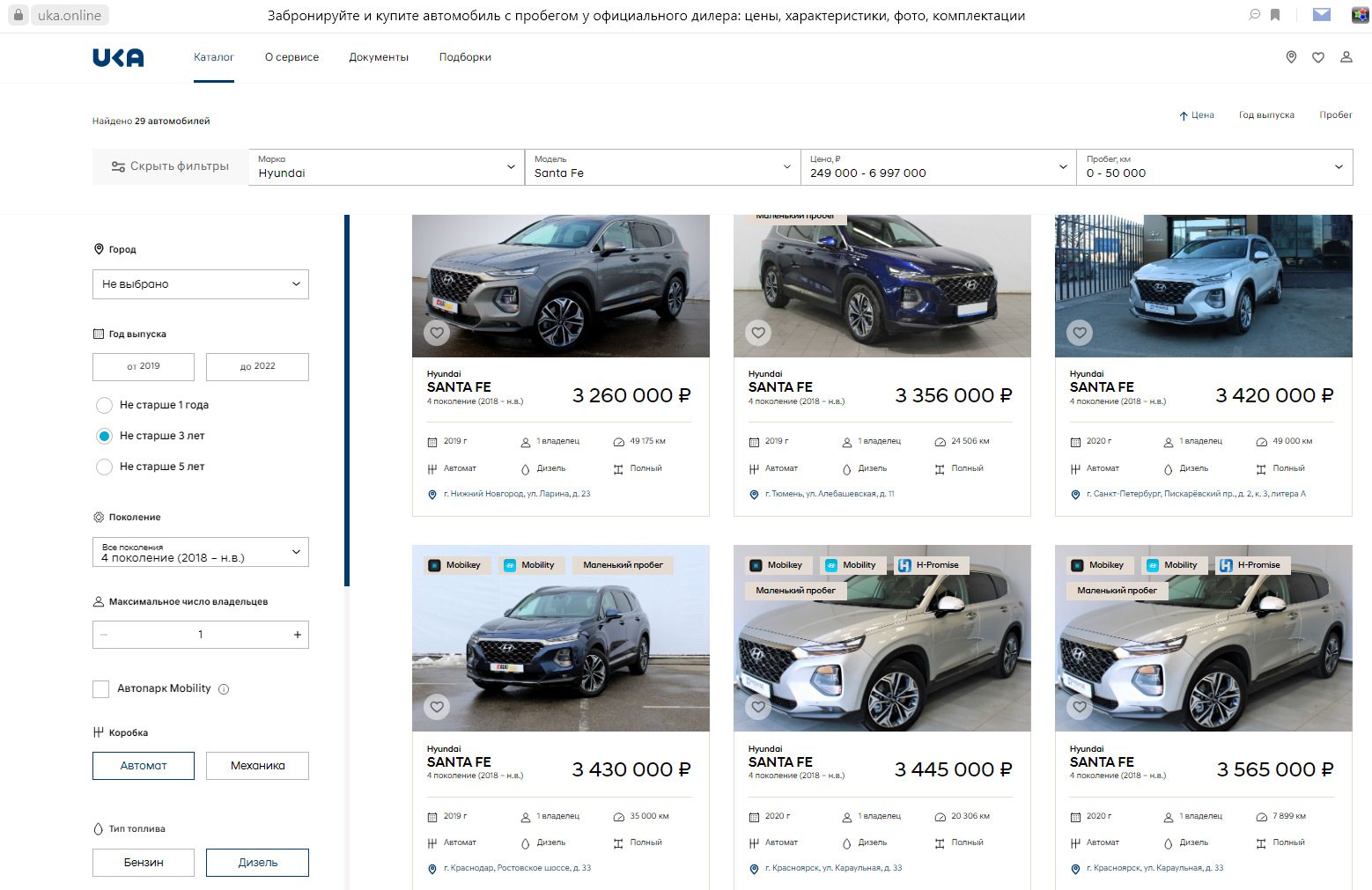This screenshot has height=890, width=1372.
Task: Sort results by Цена
Action: pos(1197,115)
